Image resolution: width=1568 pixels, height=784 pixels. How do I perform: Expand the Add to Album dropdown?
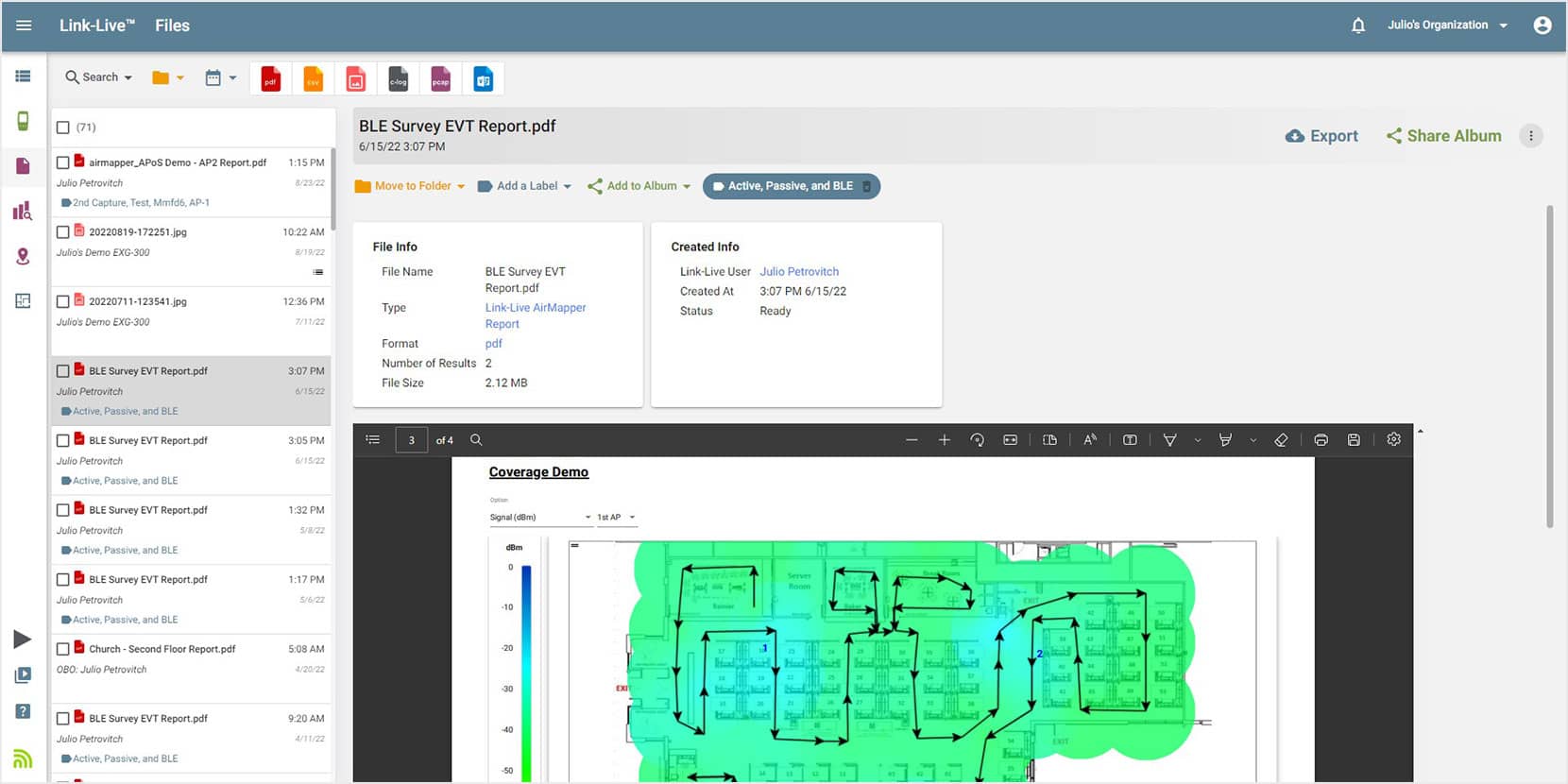[639, 186]
